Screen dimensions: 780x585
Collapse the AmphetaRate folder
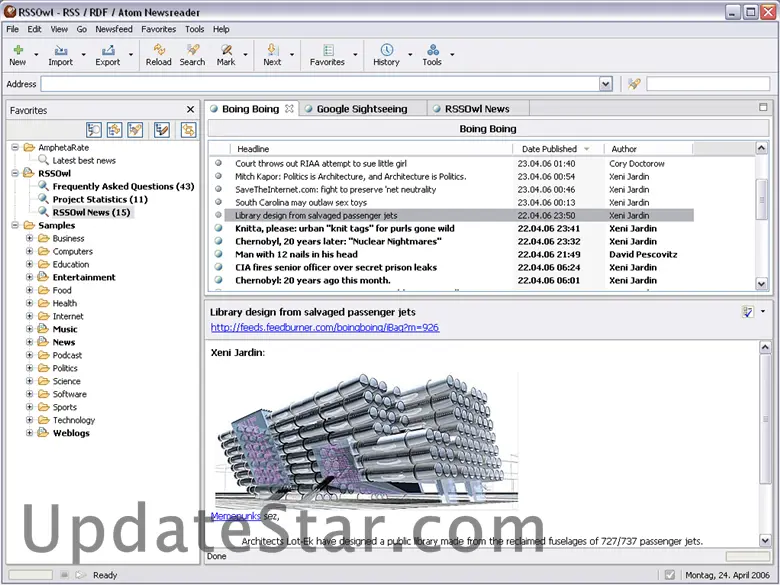(15, 147)
